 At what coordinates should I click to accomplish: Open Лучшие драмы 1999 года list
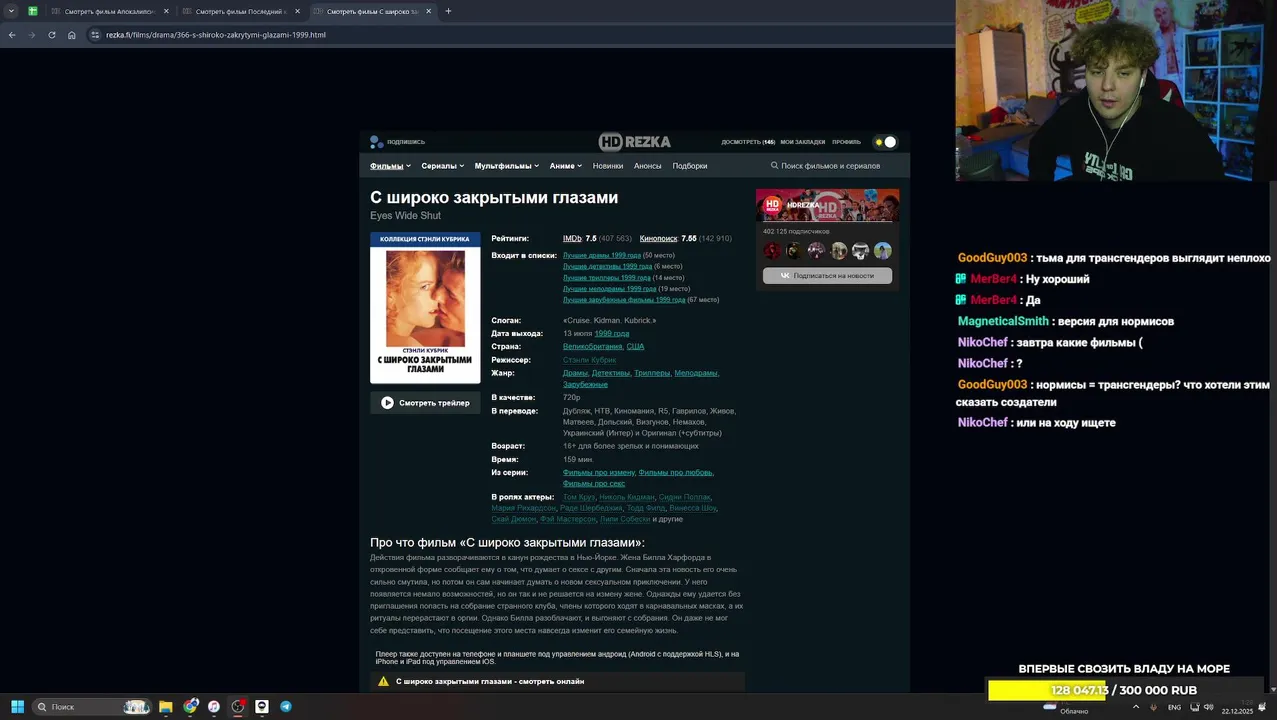602,255
